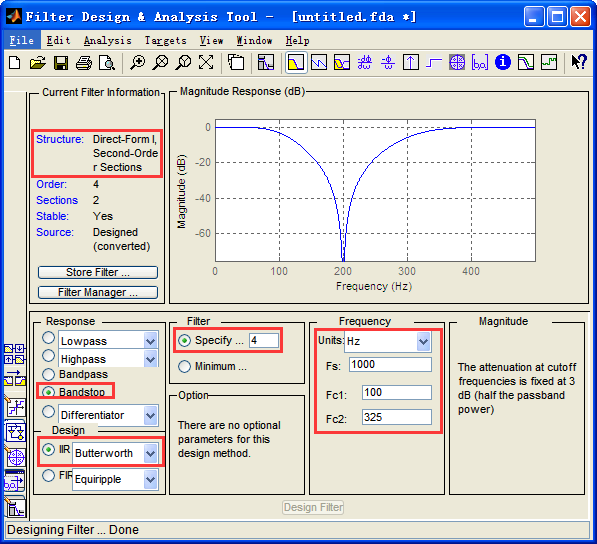
Task: Restore full view with the arrows icon
Action: tap(206, 62)
